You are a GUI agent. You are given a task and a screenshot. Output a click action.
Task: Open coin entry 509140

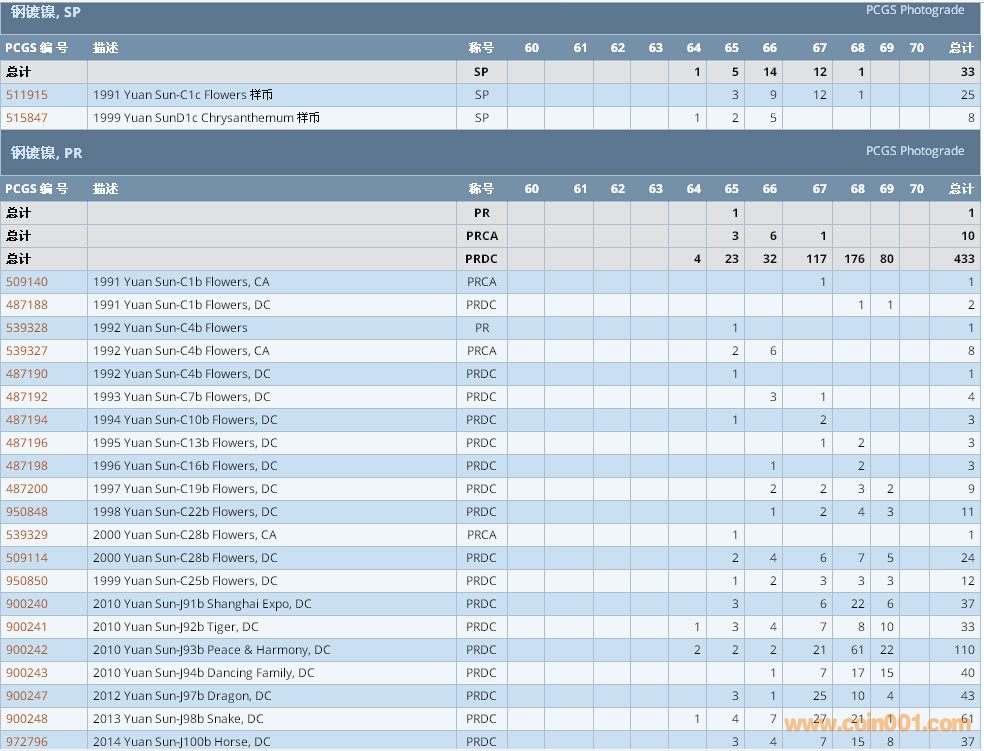[27, 282]
